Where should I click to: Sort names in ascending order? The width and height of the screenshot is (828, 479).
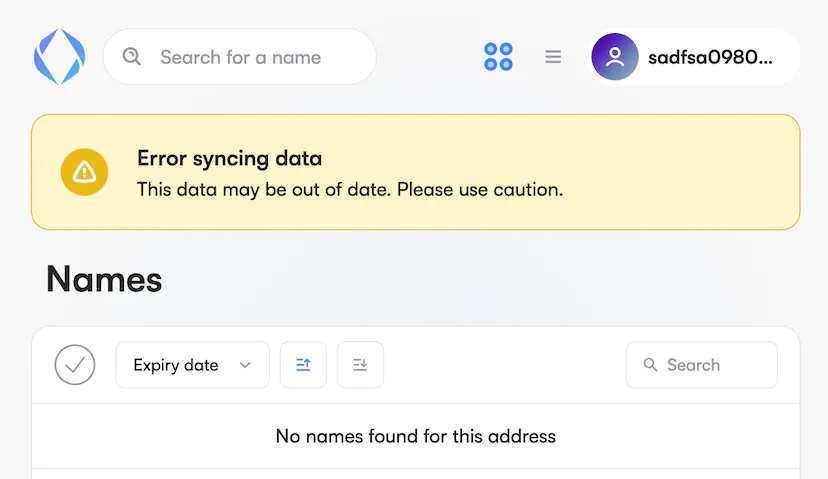coord(303,365)
